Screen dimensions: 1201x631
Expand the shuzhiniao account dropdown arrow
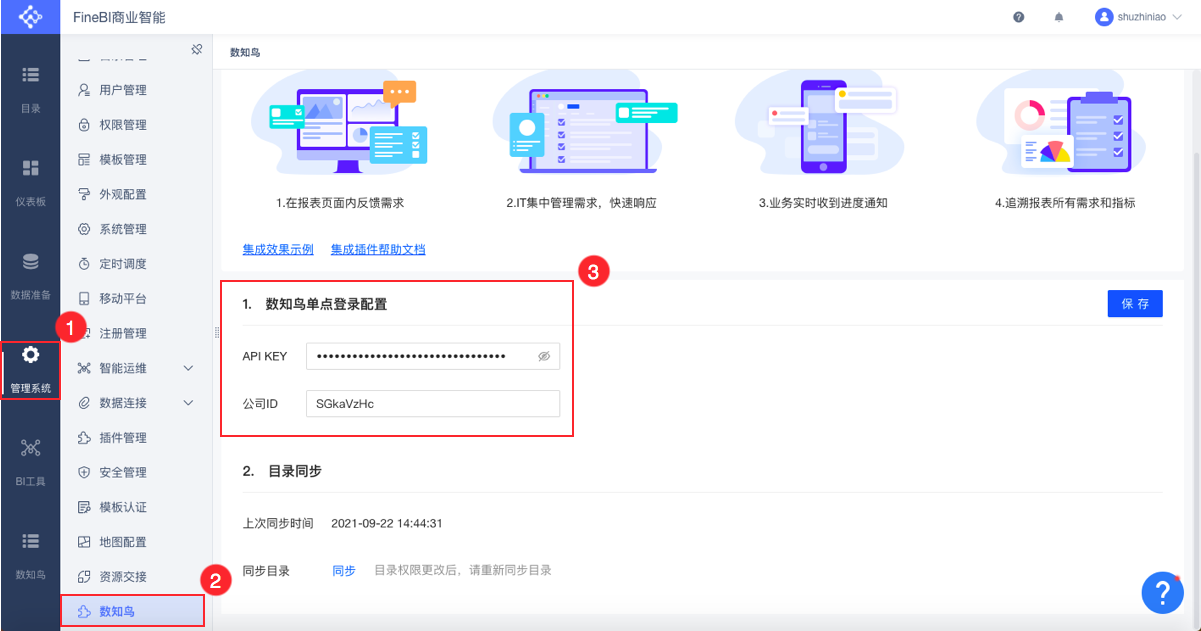[x=1176, y=18]
